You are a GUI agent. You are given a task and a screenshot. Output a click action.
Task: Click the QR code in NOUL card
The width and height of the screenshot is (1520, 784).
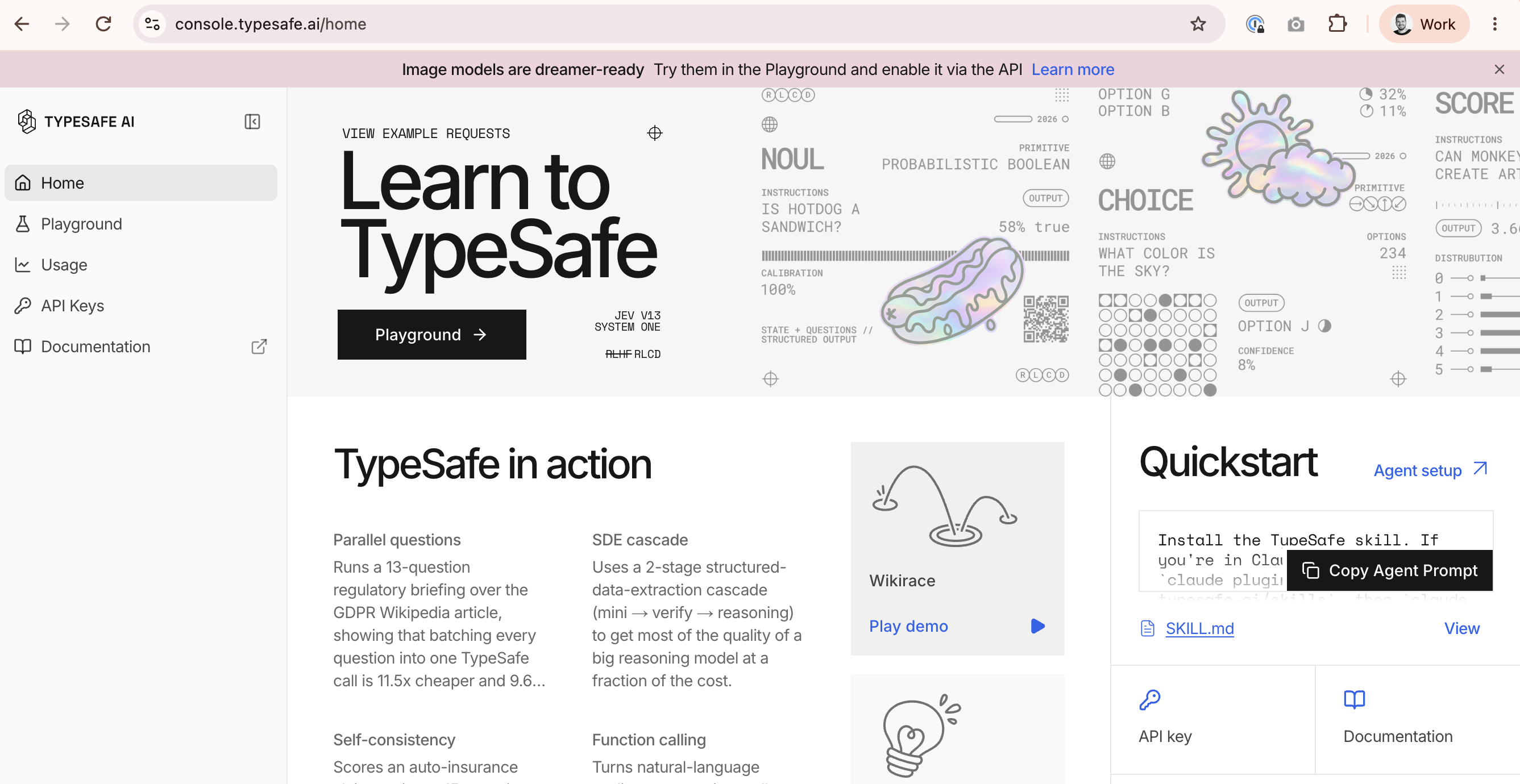[x=1045, y=319]
